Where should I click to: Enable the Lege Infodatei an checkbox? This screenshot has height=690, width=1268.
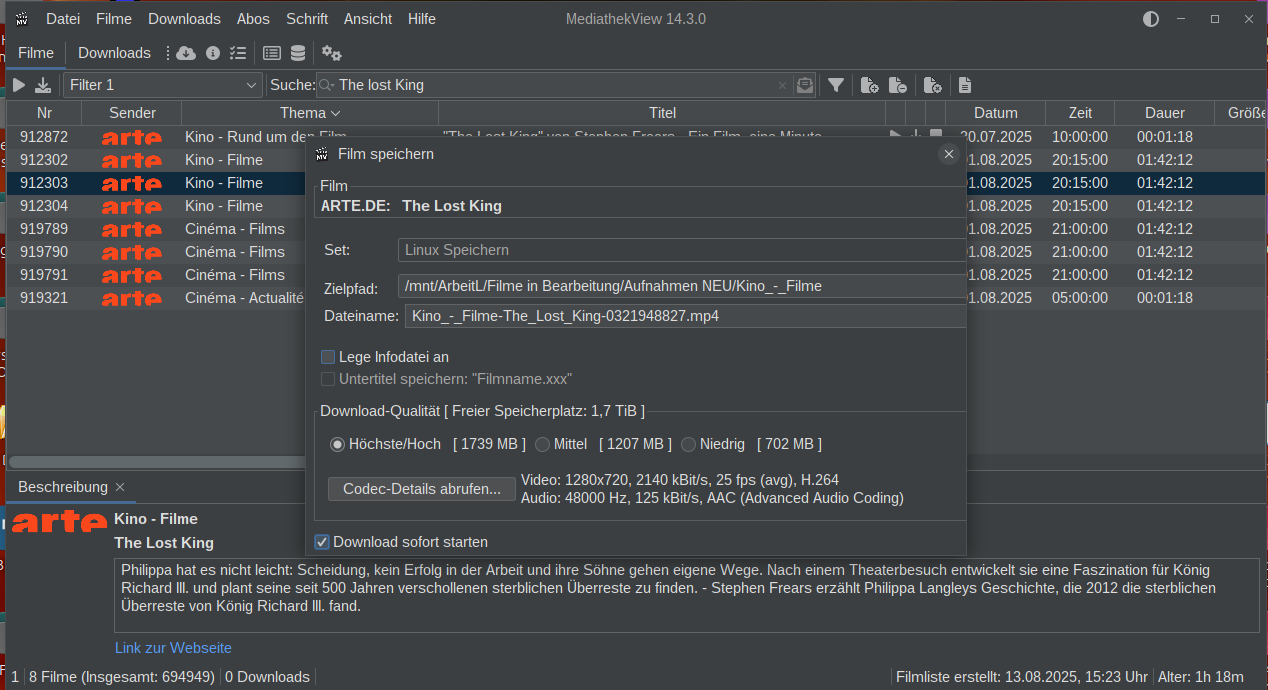[328, 357]
